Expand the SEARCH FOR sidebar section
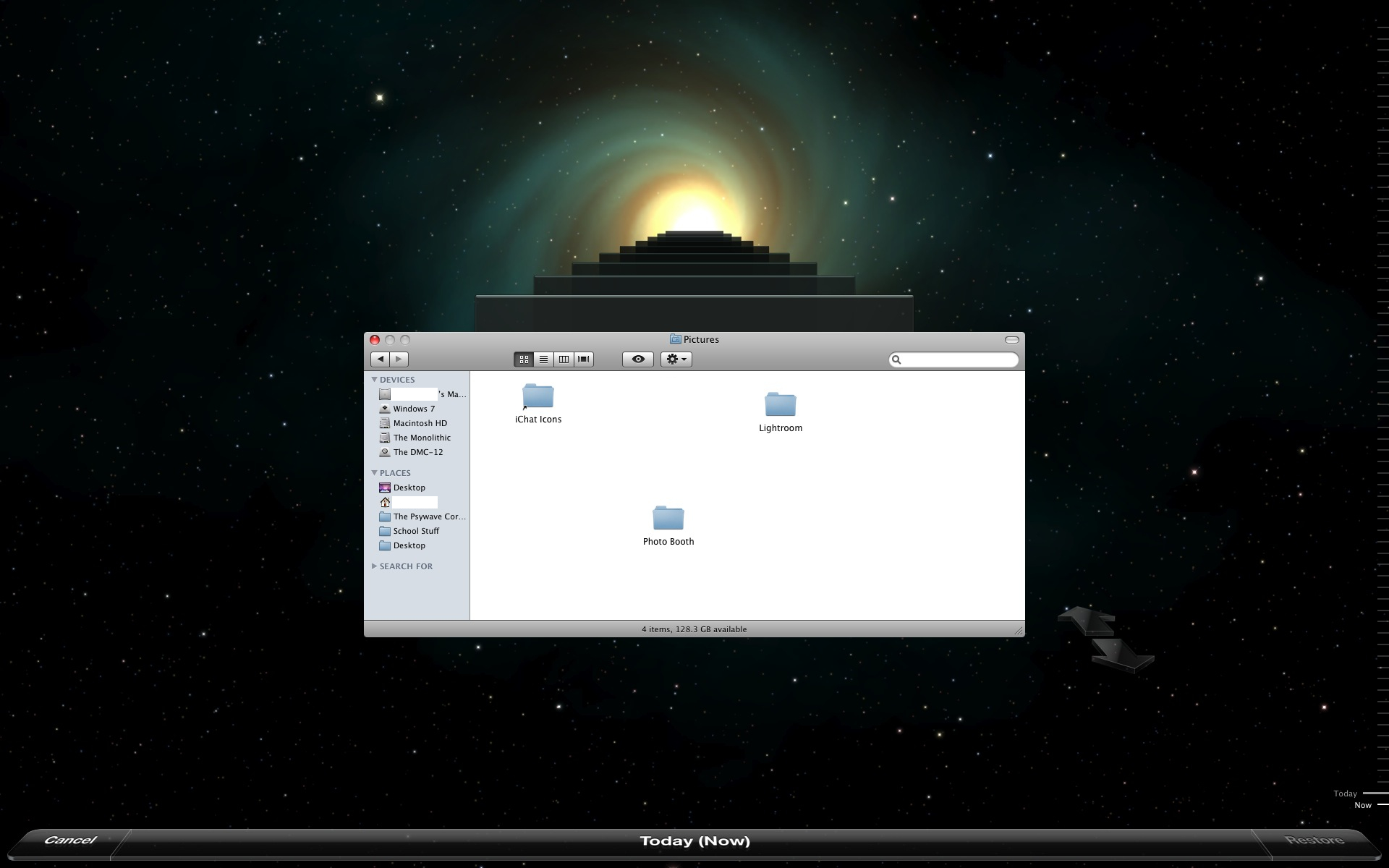The image size is (1389, 868). click(x=374, y=566)
